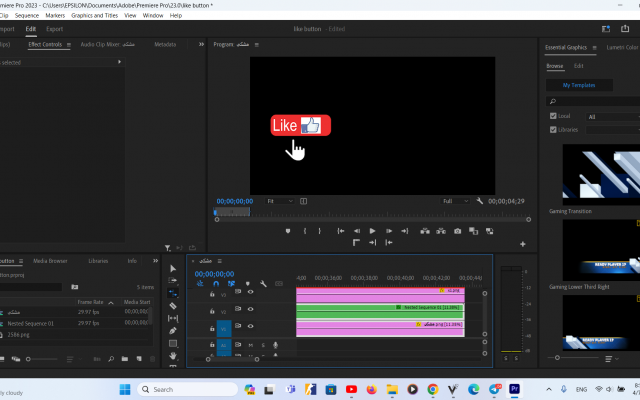Toggle V2 track output eye
This screenshot has width=640, height=400.
click(251, 309)
